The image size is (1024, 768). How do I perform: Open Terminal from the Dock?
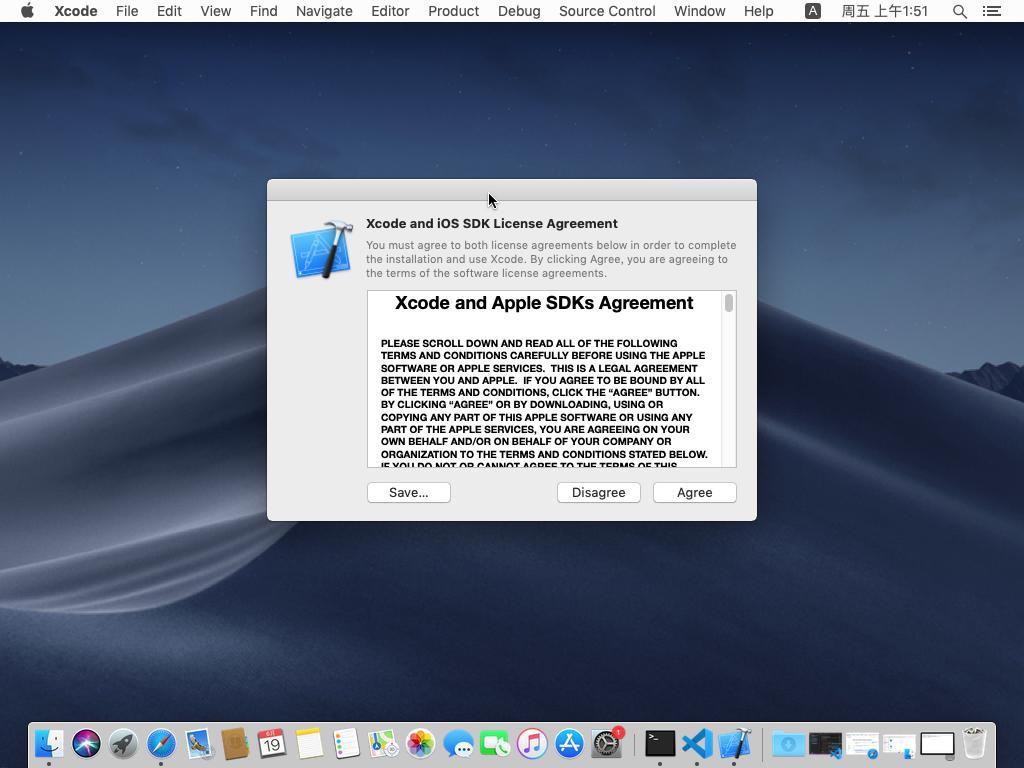[660, 743]
